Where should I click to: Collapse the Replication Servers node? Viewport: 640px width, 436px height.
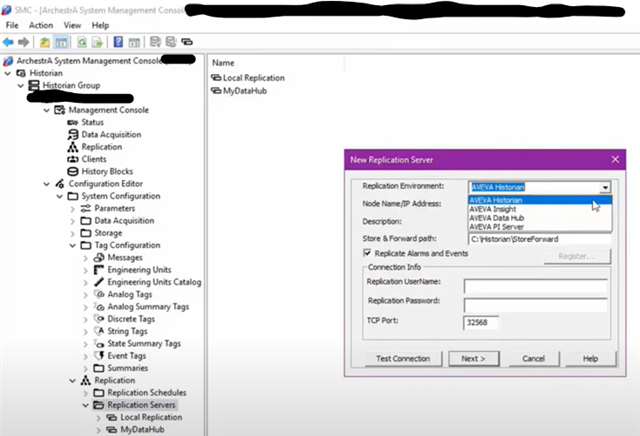pyautogui.click(x=86, y=405)
